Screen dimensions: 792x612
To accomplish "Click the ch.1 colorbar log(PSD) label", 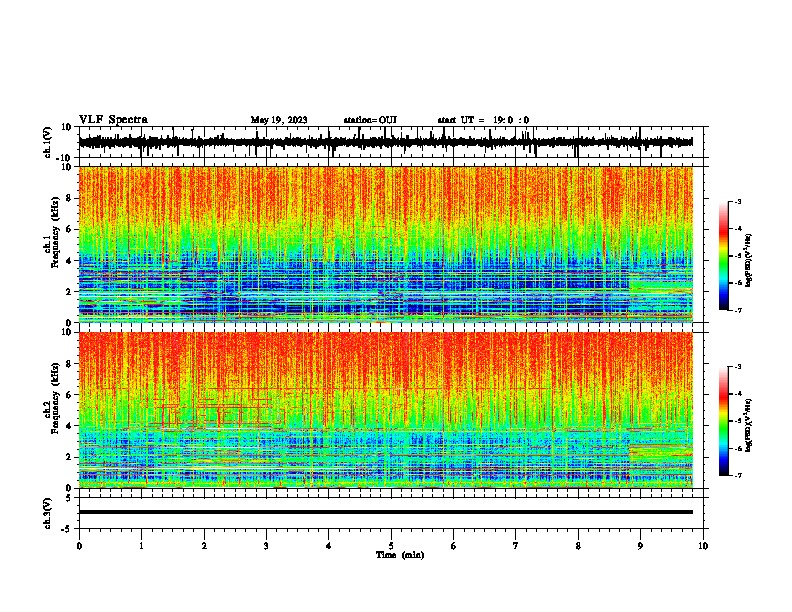I will coord(748,260).
